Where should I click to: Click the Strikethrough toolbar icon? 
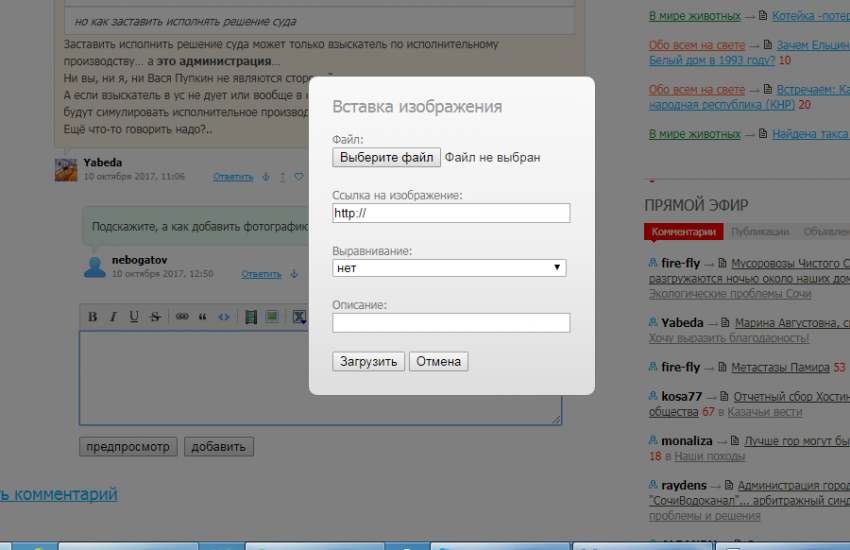pyautogui.click(x=155, y=317)
